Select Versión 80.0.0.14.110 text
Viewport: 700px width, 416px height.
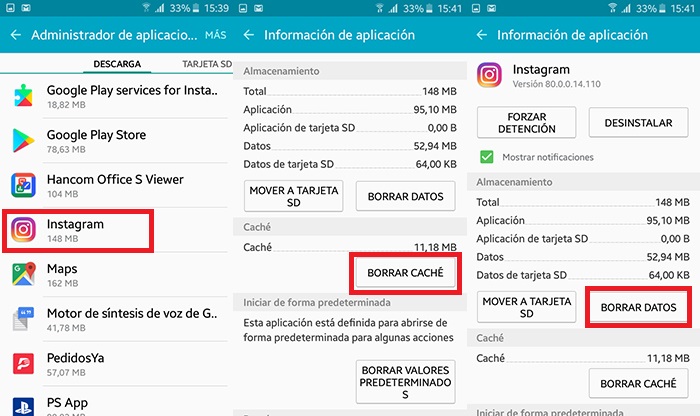(x=556, y=84)
